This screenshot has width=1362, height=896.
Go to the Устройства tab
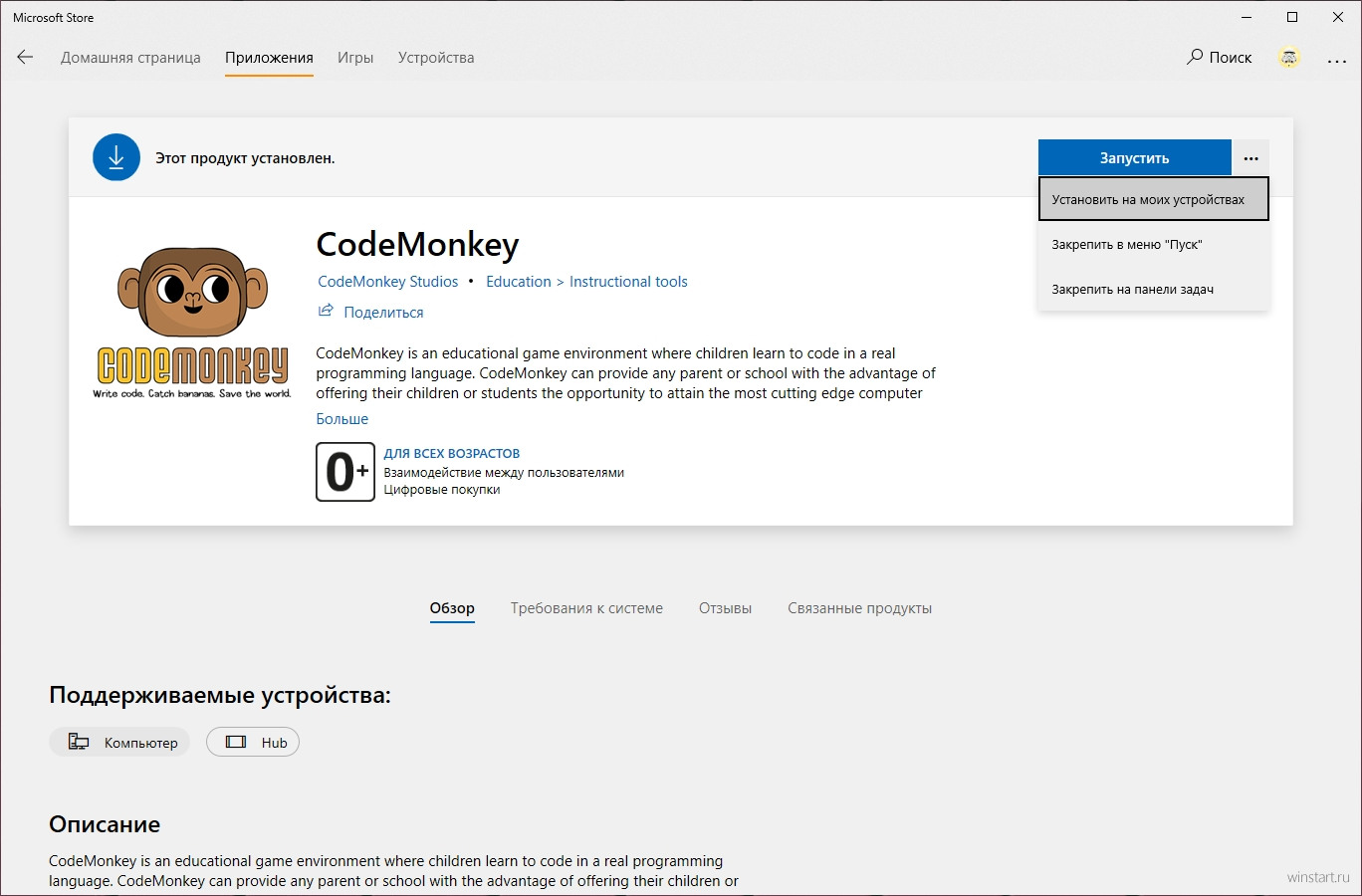pos(436,58)
